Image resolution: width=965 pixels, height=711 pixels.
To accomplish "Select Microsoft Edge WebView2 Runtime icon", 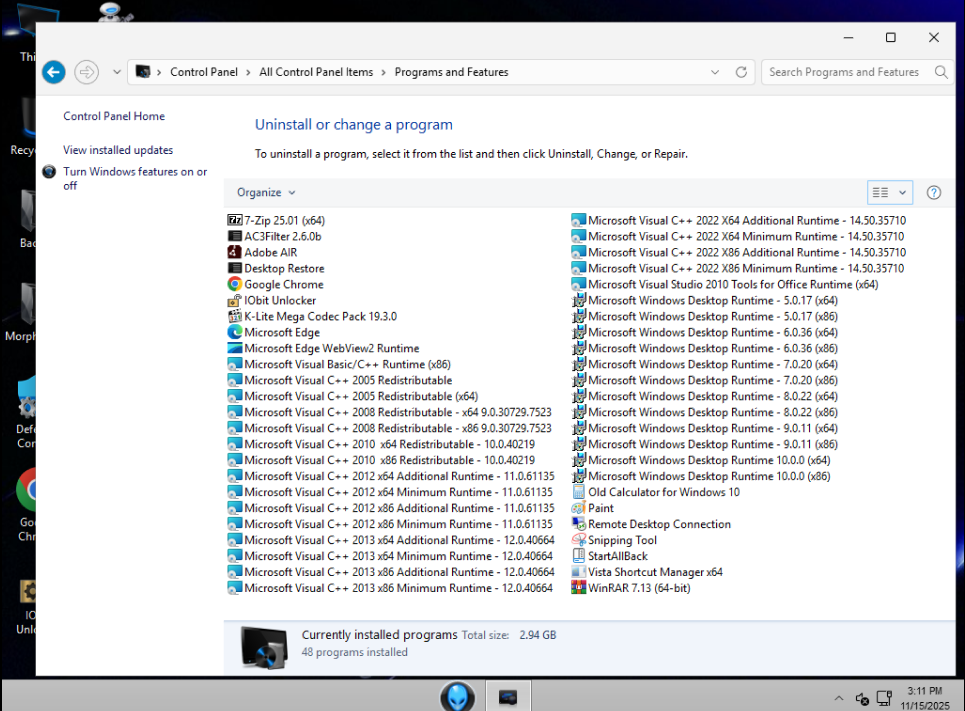I will (234, 348).
